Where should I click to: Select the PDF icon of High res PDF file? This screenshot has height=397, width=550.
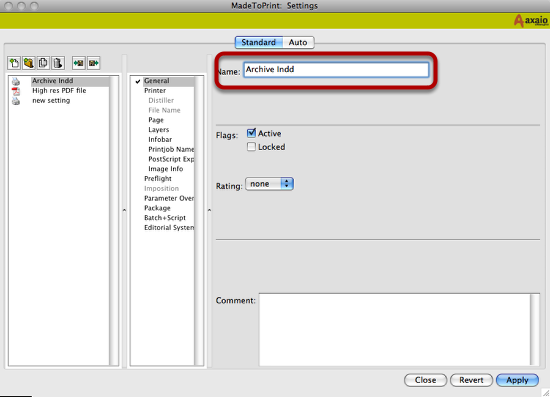tap(16, 91)
